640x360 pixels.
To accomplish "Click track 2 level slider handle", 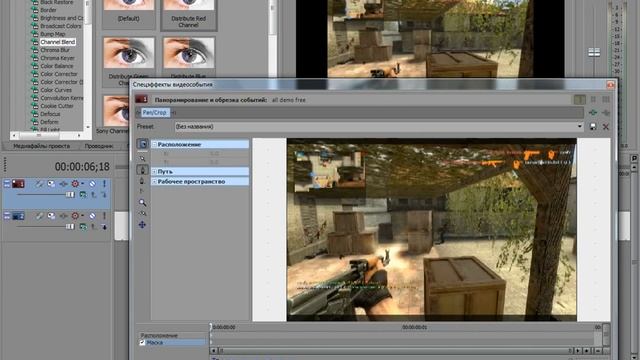I will (x=70, y=227).
